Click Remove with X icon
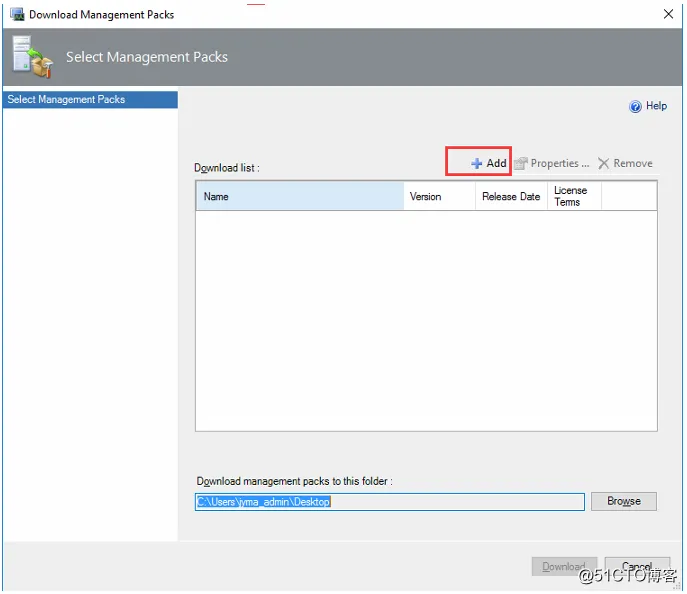This screenshot has width=687, height=594. coord(625,163)
